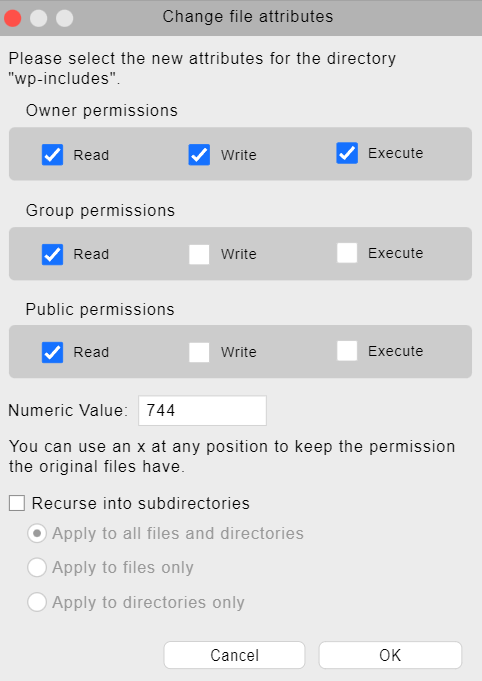Close the Change file attributes dialog
Image resolution: width=482 pixels, height=681 pixels.
coord(13,18)
